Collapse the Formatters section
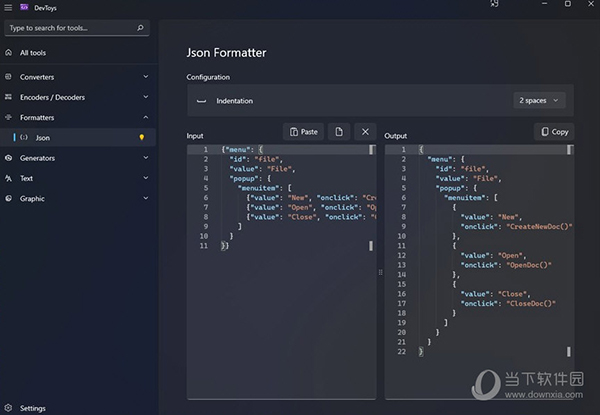 [146, 117]
